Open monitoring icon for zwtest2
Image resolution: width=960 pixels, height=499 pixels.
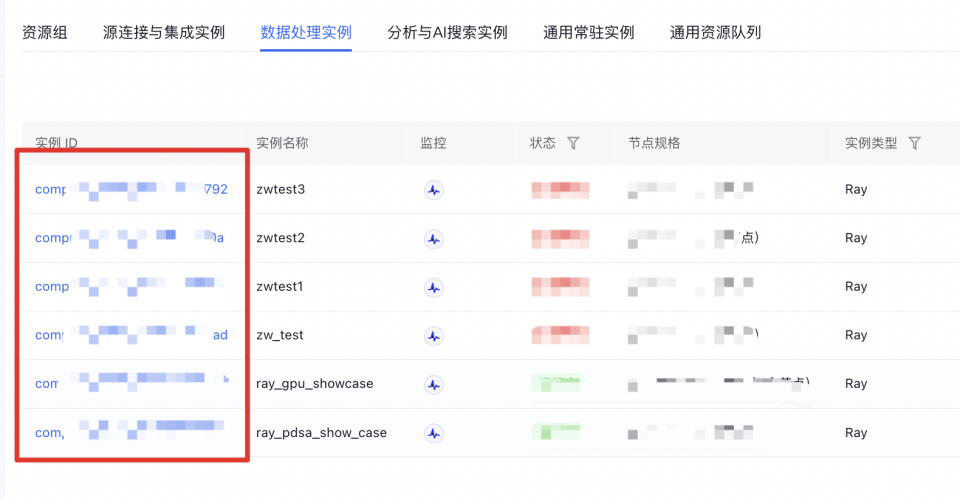pos(434,239)
